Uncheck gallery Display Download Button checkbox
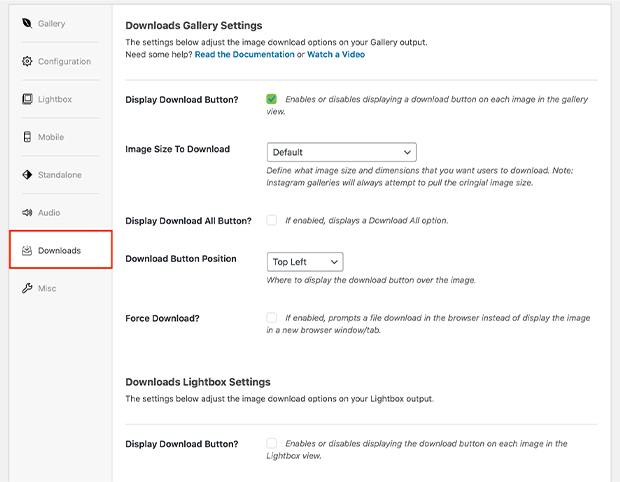620x482 pixels. point(272,99)
